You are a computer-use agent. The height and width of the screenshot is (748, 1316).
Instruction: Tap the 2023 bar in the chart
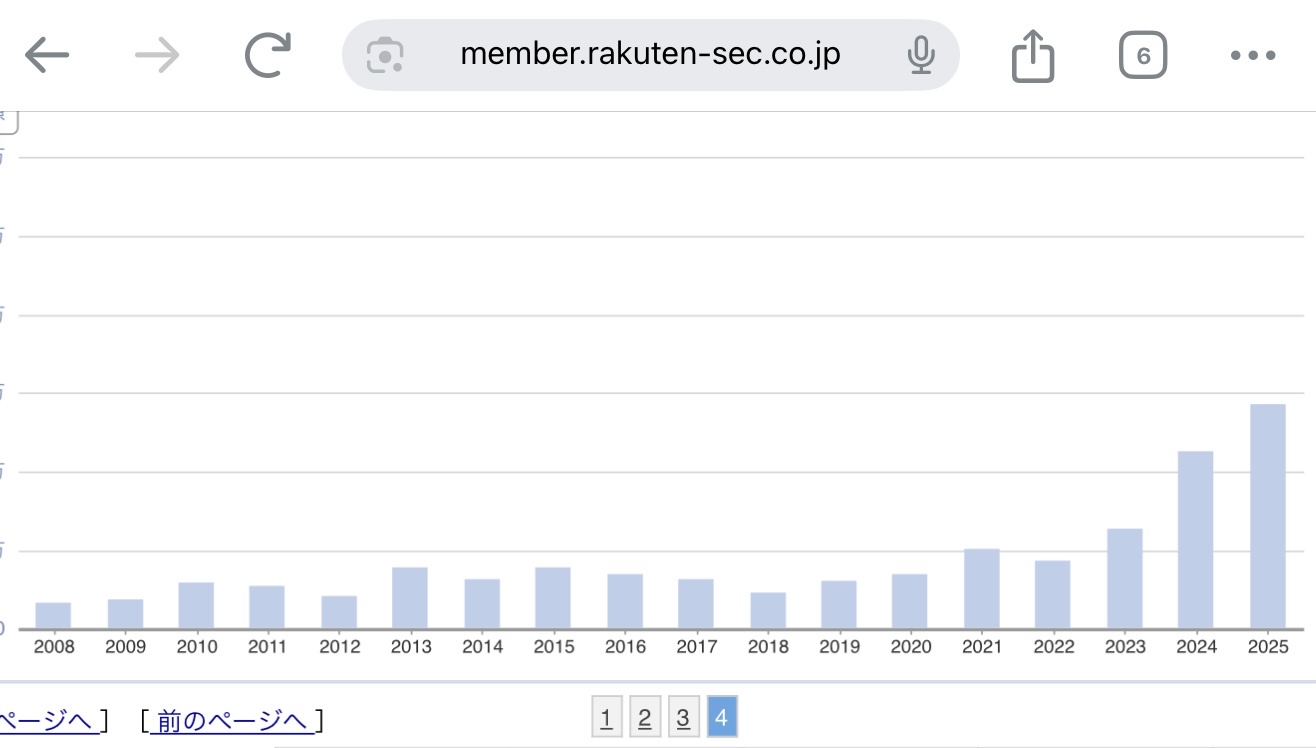pos(1124,578)
